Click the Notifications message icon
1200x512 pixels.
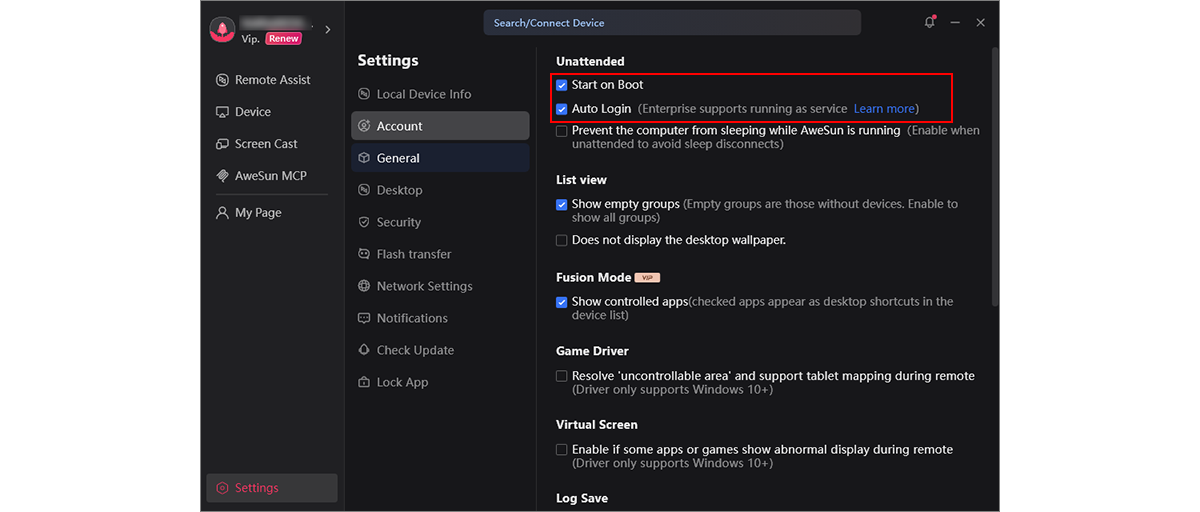coord(364,318)
